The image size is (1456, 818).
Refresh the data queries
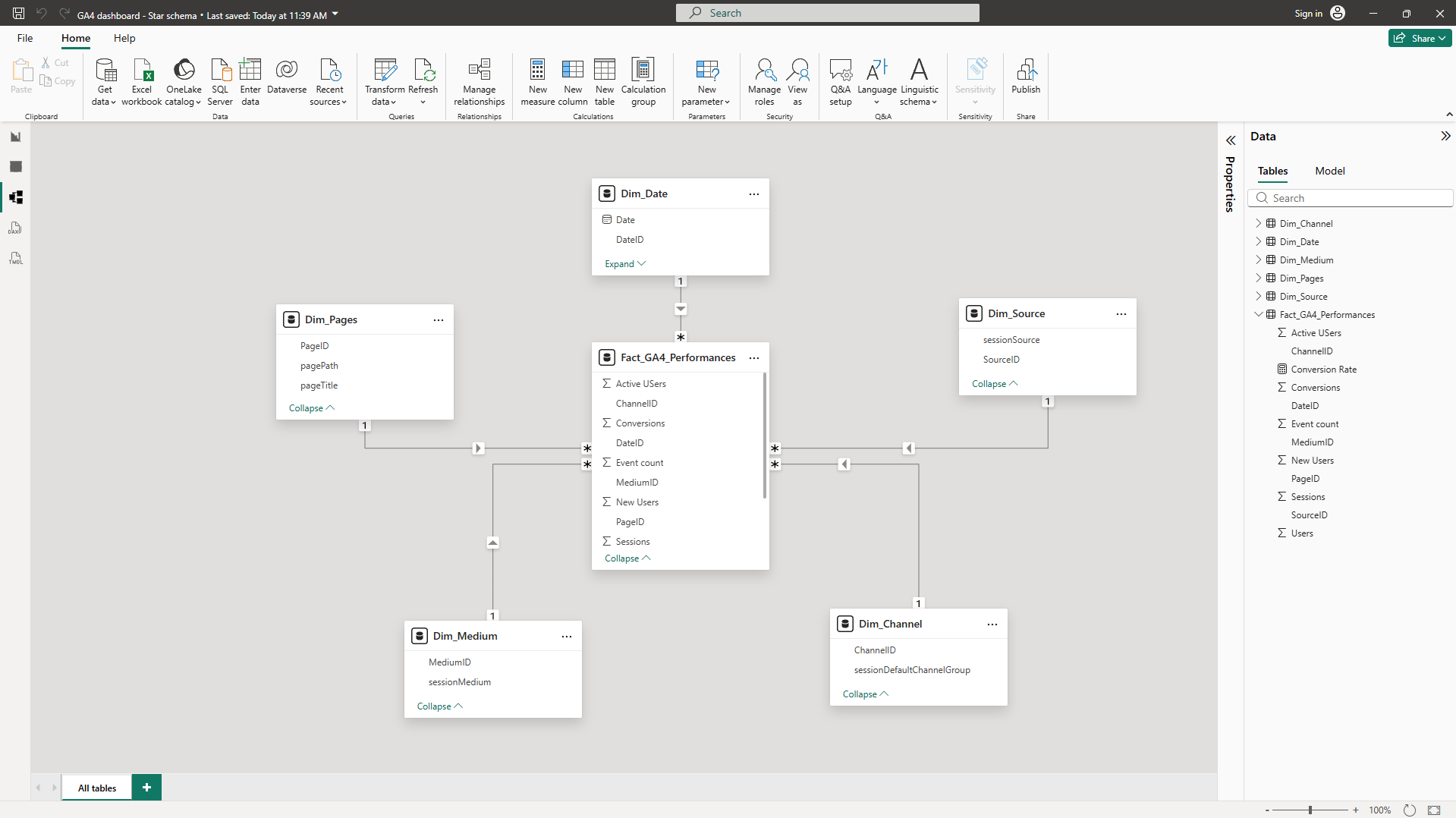(x=423, y=76)
